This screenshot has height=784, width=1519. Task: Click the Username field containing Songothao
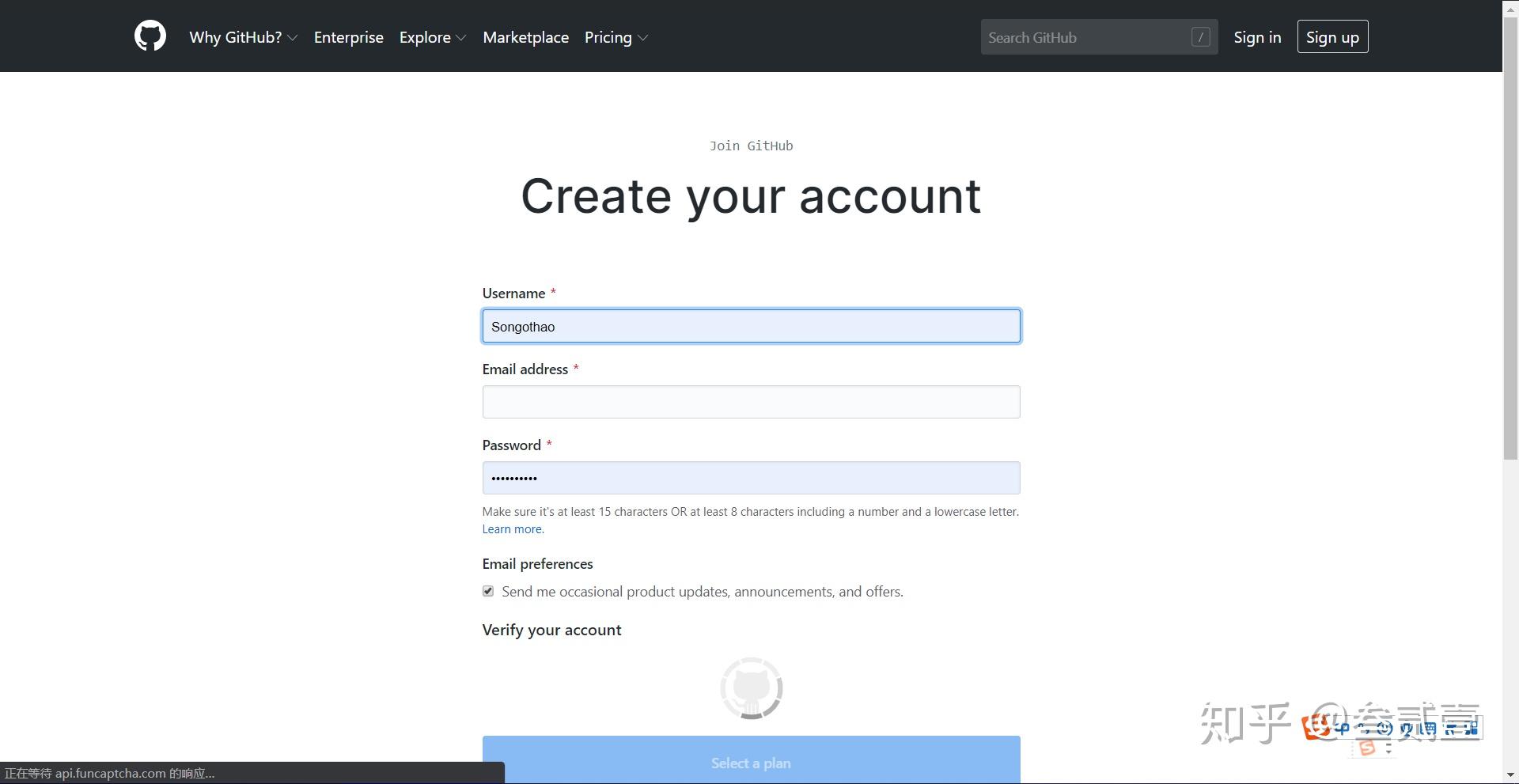click(x=751, y=326)
